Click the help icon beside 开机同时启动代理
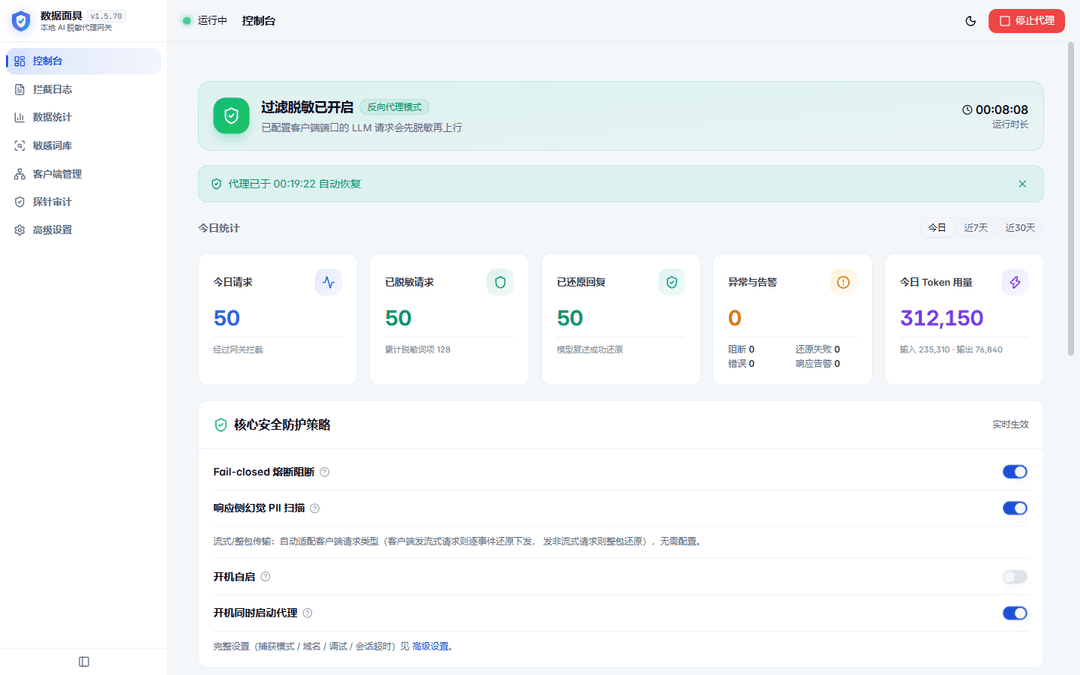The height and width of the screenshot is (675, 1080). pos(307,613)
